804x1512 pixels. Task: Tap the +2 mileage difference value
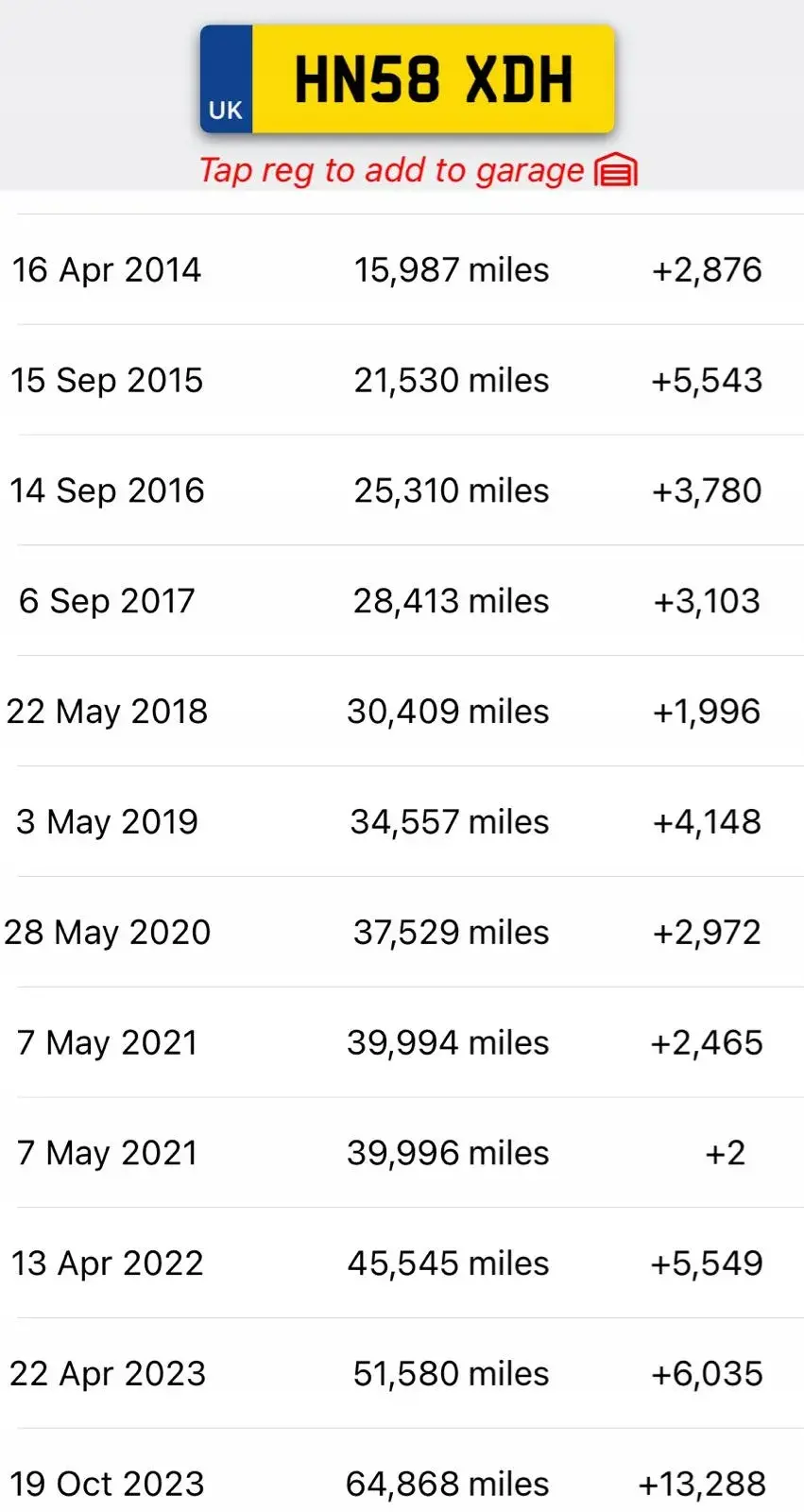click(x=725, y=1153)
